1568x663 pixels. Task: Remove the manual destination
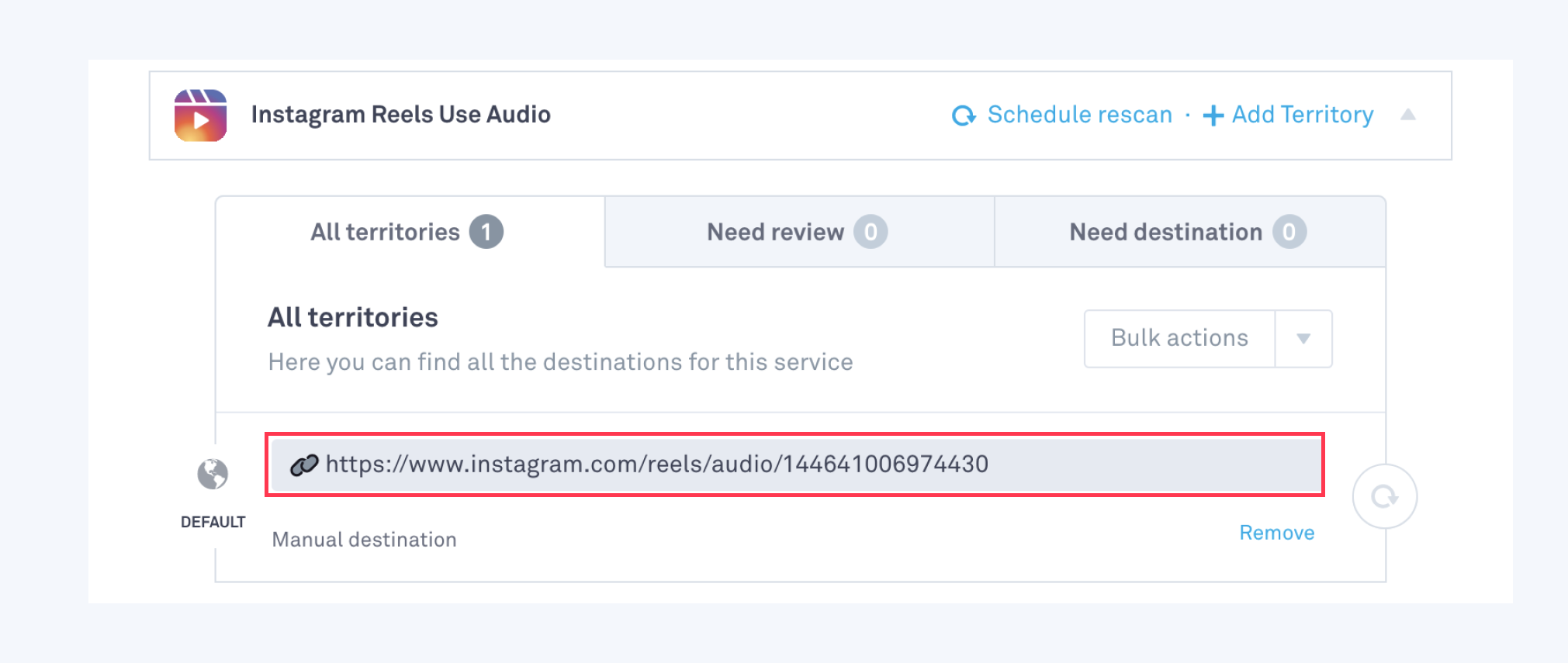tap(1276, 533)
